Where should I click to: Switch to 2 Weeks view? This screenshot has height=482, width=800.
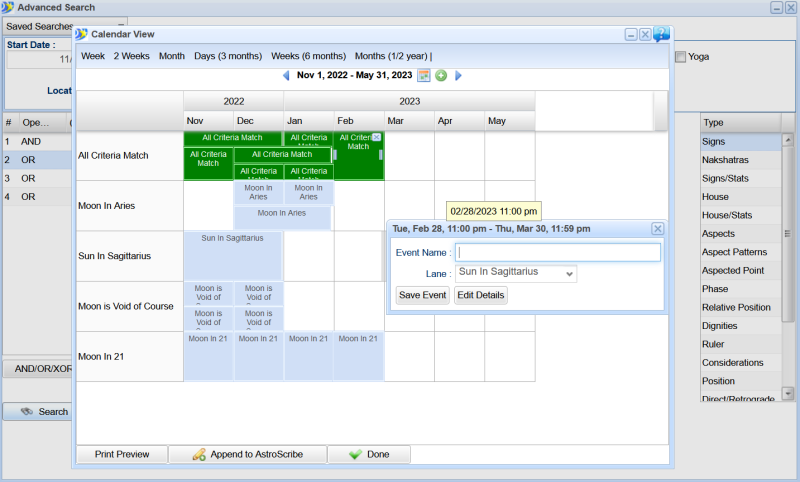(131, 56)
